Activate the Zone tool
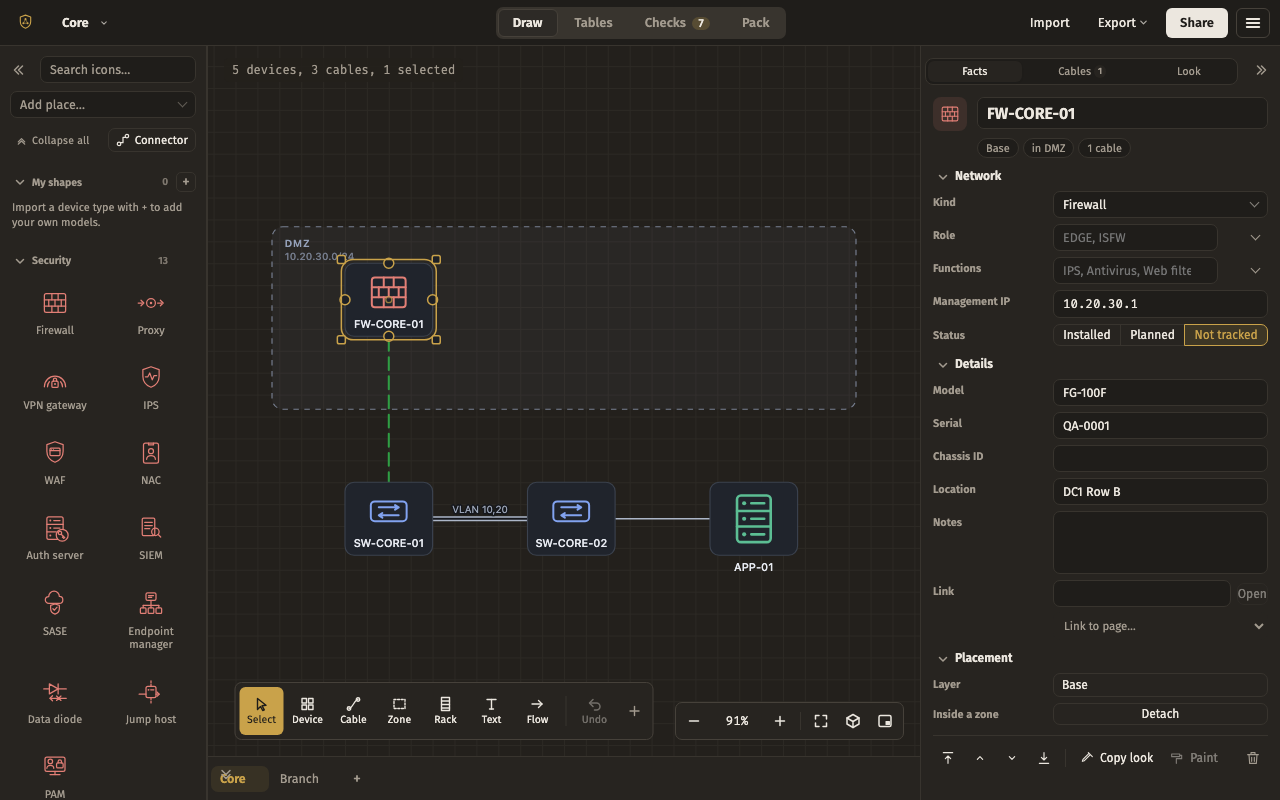This screenshot has width=1280, height=800. pyautogui.click(x=399, y=711)
